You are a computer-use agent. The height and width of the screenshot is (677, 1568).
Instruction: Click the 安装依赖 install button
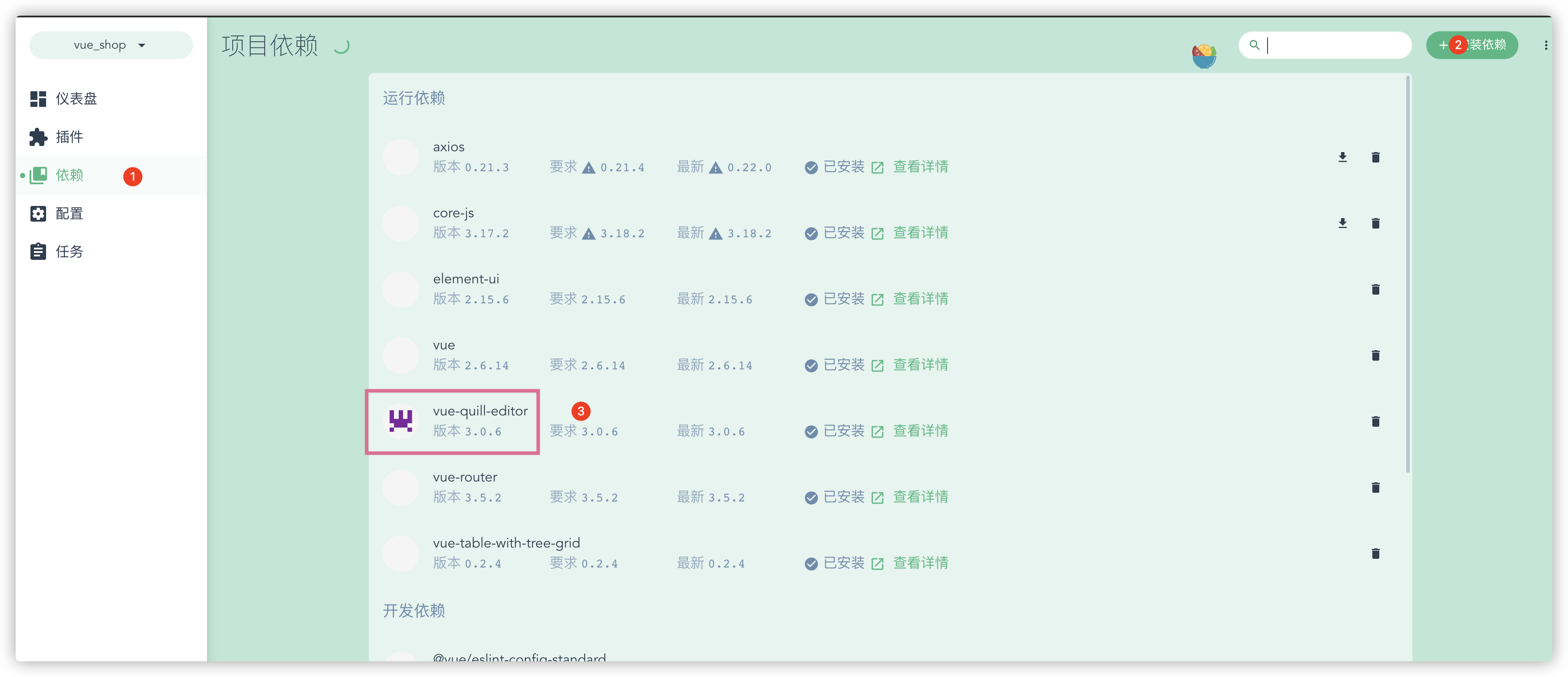(1472, 45)
